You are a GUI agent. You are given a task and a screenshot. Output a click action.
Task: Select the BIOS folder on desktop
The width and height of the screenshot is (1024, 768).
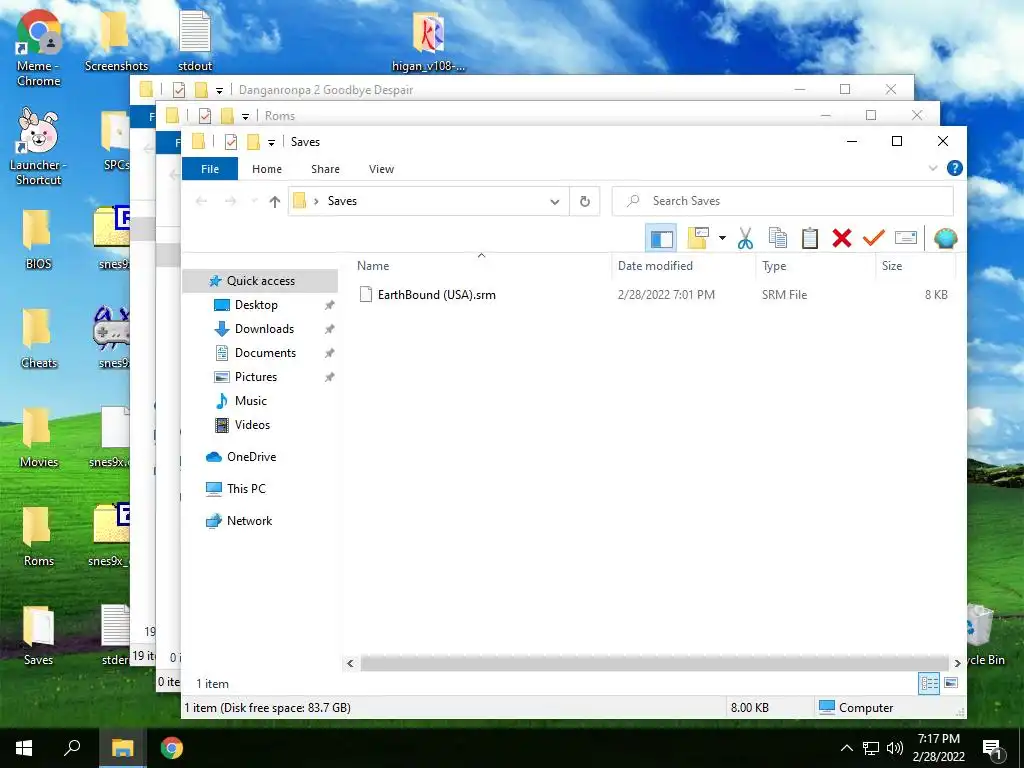click(x=38, y=240)
